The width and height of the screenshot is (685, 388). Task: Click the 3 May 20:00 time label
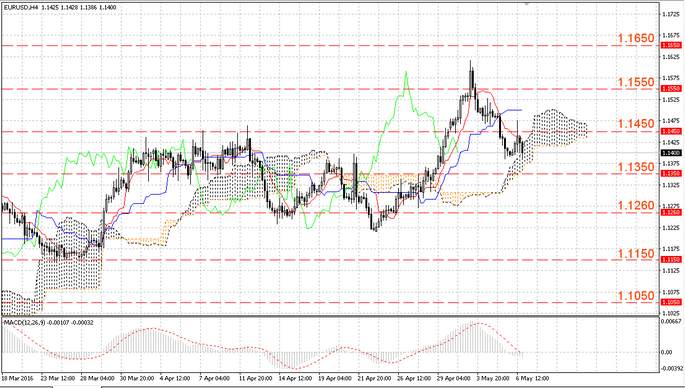tap(493, 378)
